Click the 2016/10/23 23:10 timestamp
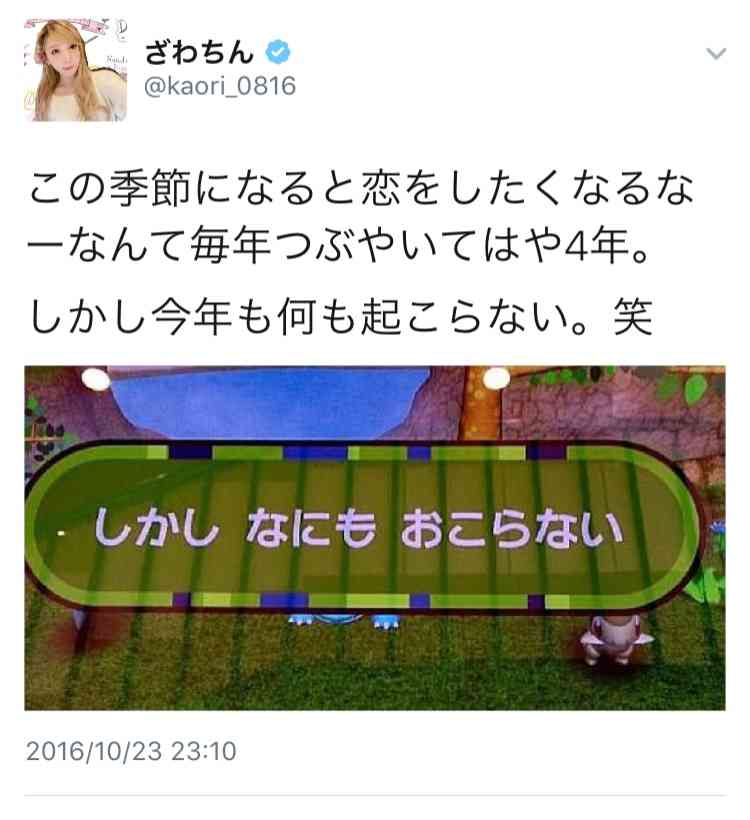 pyautogui.click(x=131, y=751)
